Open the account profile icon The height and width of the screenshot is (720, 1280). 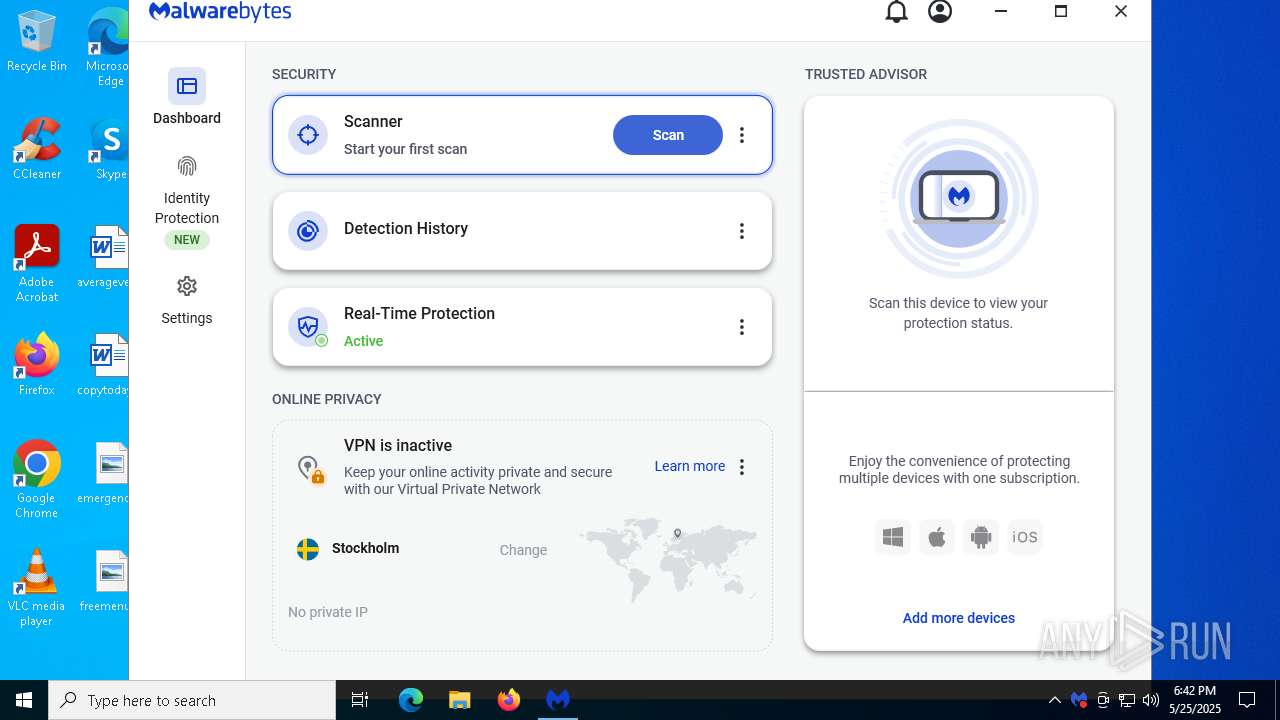tap(940, 12)
